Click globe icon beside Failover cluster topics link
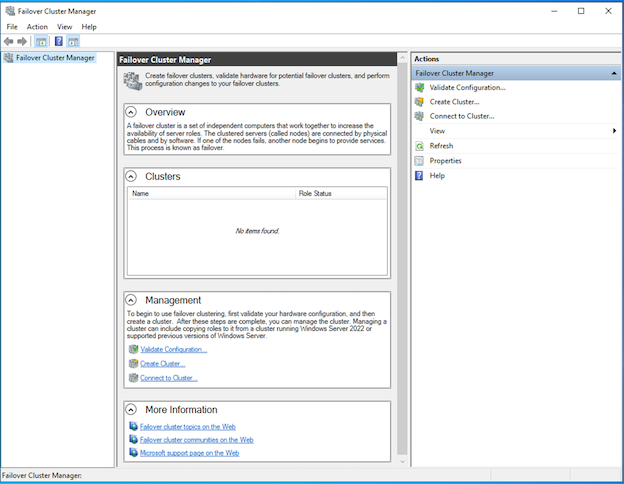 [133, 426]
